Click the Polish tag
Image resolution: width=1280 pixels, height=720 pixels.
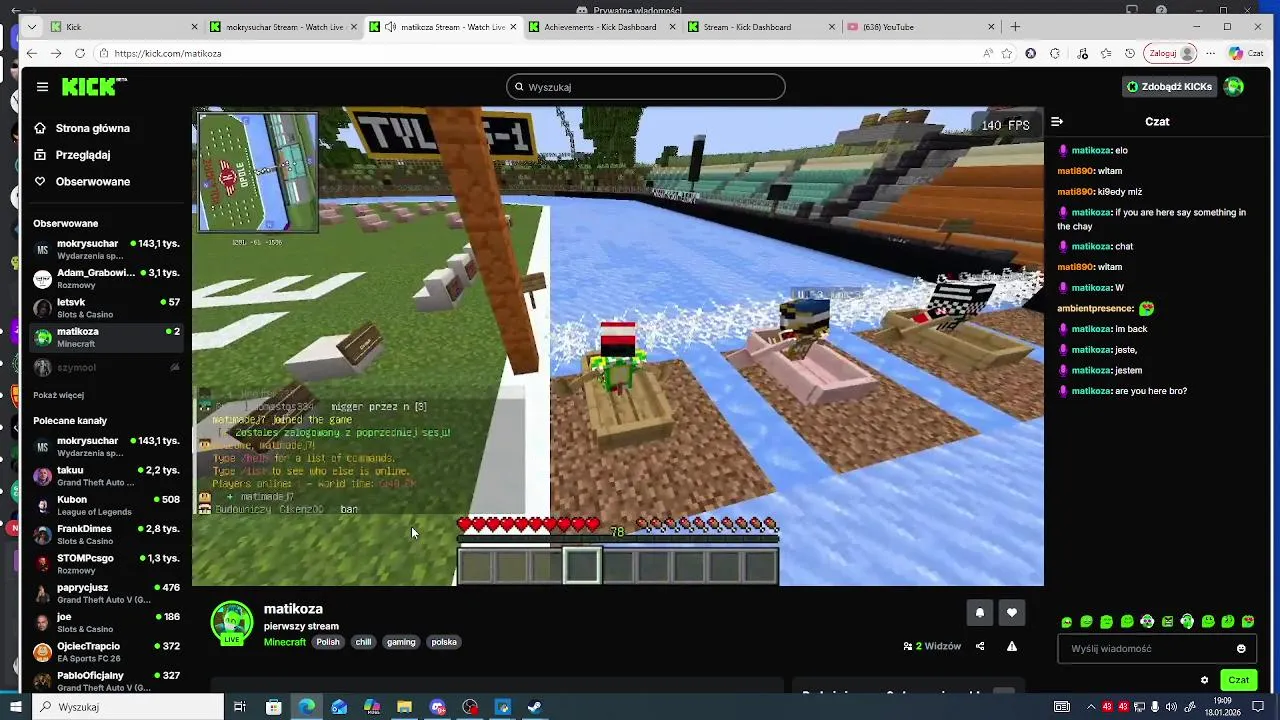pos(328,642)
